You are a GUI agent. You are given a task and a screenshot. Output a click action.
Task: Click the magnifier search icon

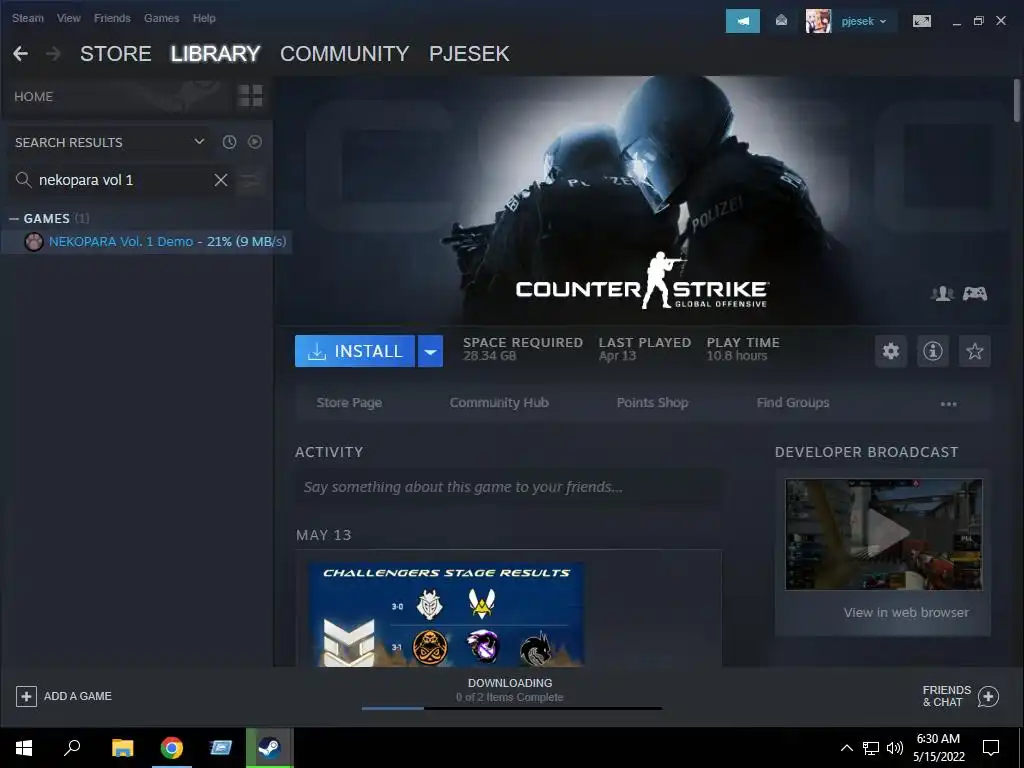tap(24, 180)
